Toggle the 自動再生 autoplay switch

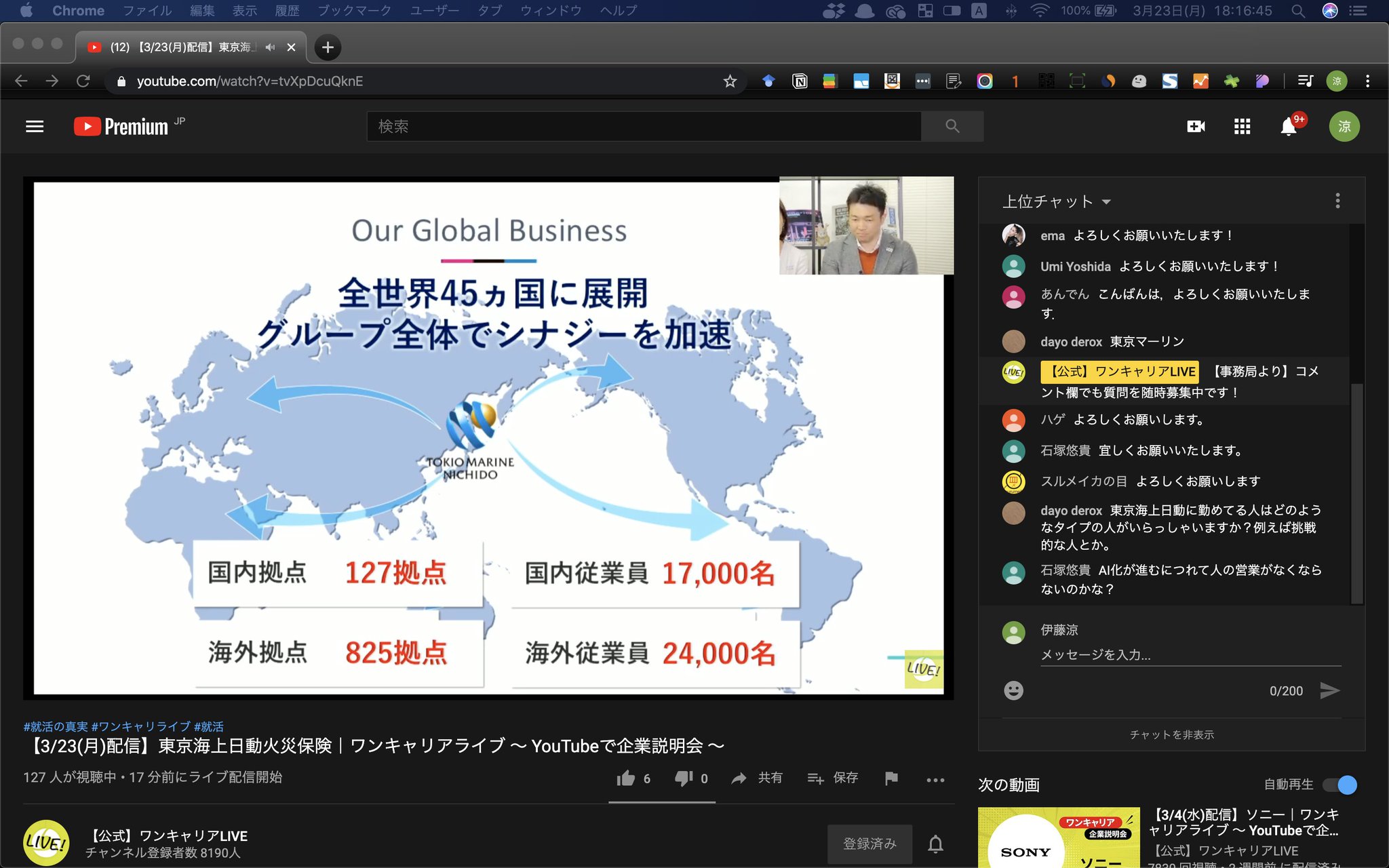click(1340, 785)
